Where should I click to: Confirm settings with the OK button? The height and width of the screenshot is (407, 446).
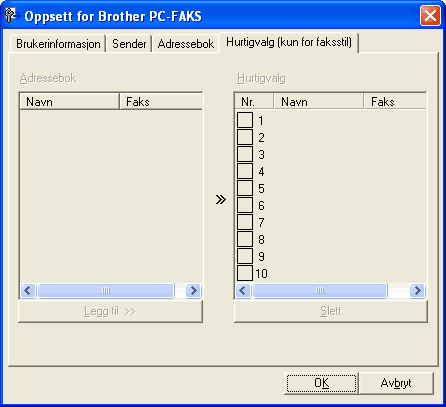coord(321,383)
